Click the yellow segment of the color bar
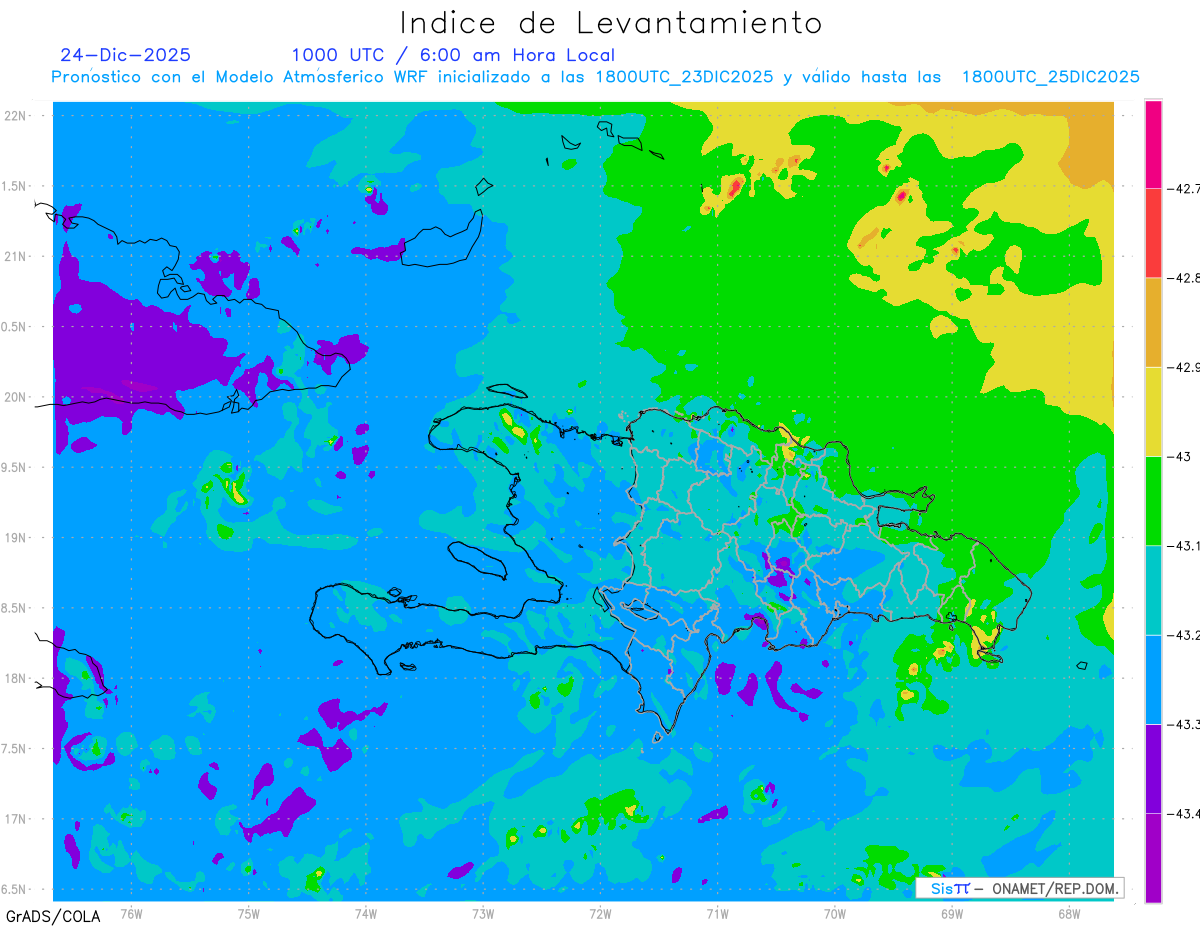Screen dimensions: 1200x927 point(1153,411)
